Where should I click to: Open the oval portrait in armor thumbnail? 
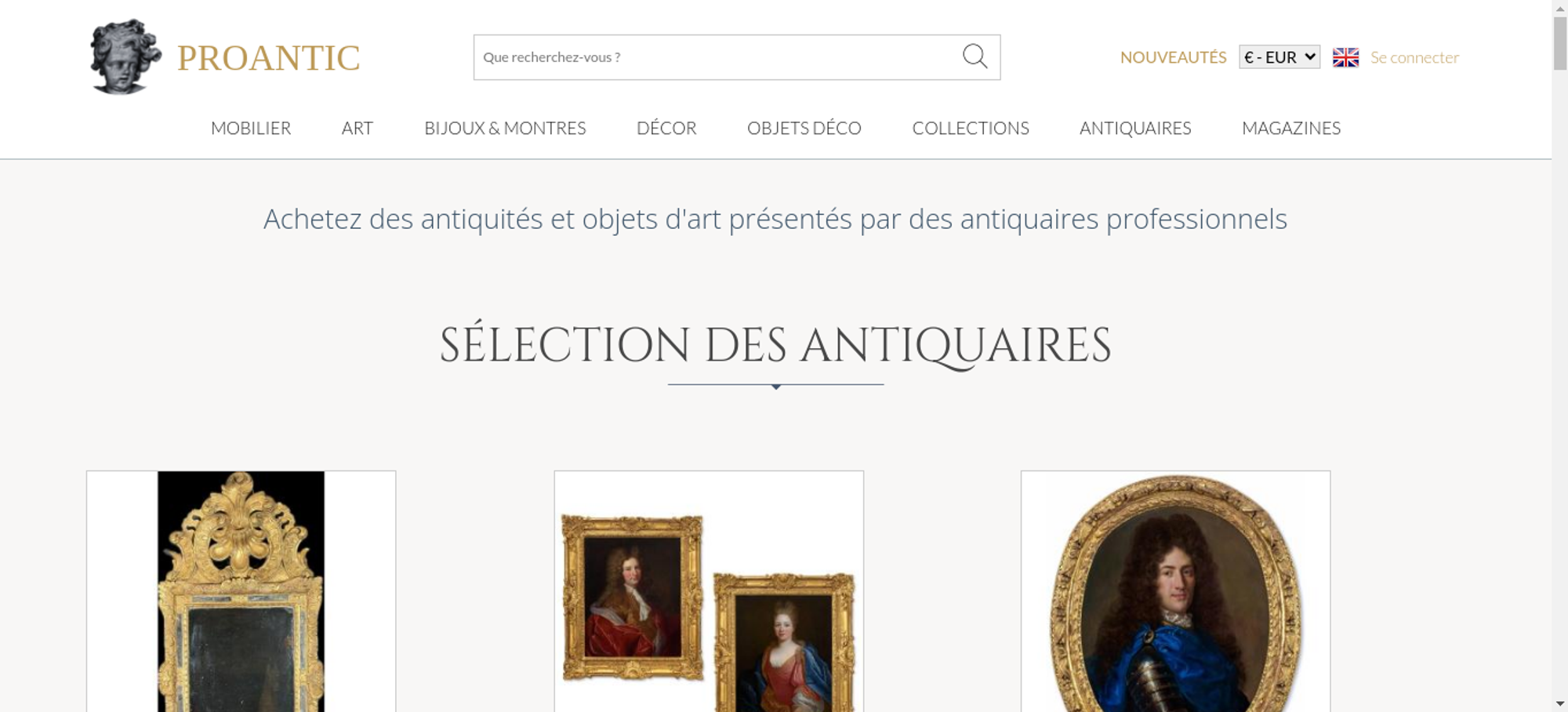pos(1175,591)
